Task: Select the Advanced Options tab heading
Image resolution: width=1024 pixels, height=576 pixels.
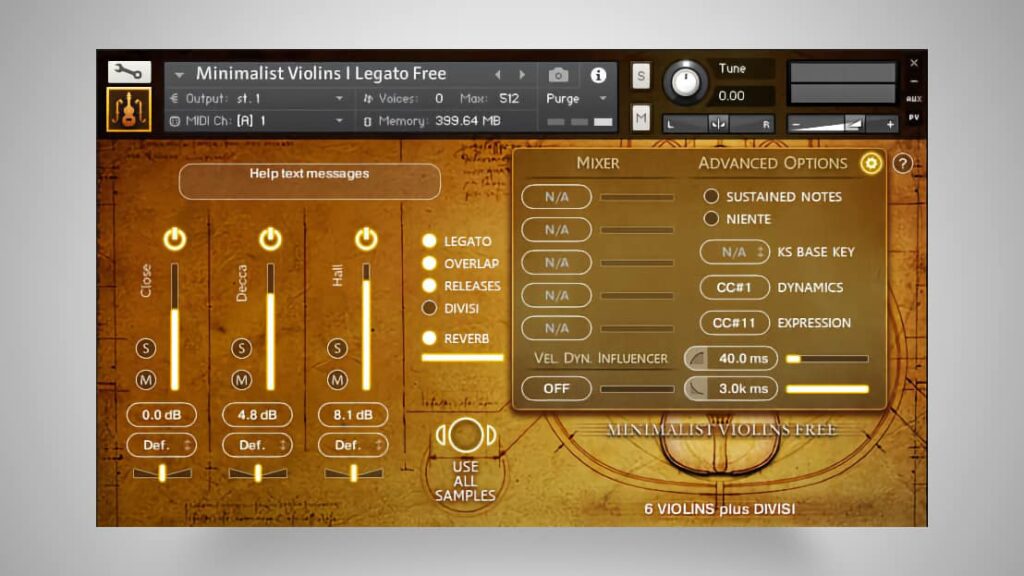Action: pos(772,163)
